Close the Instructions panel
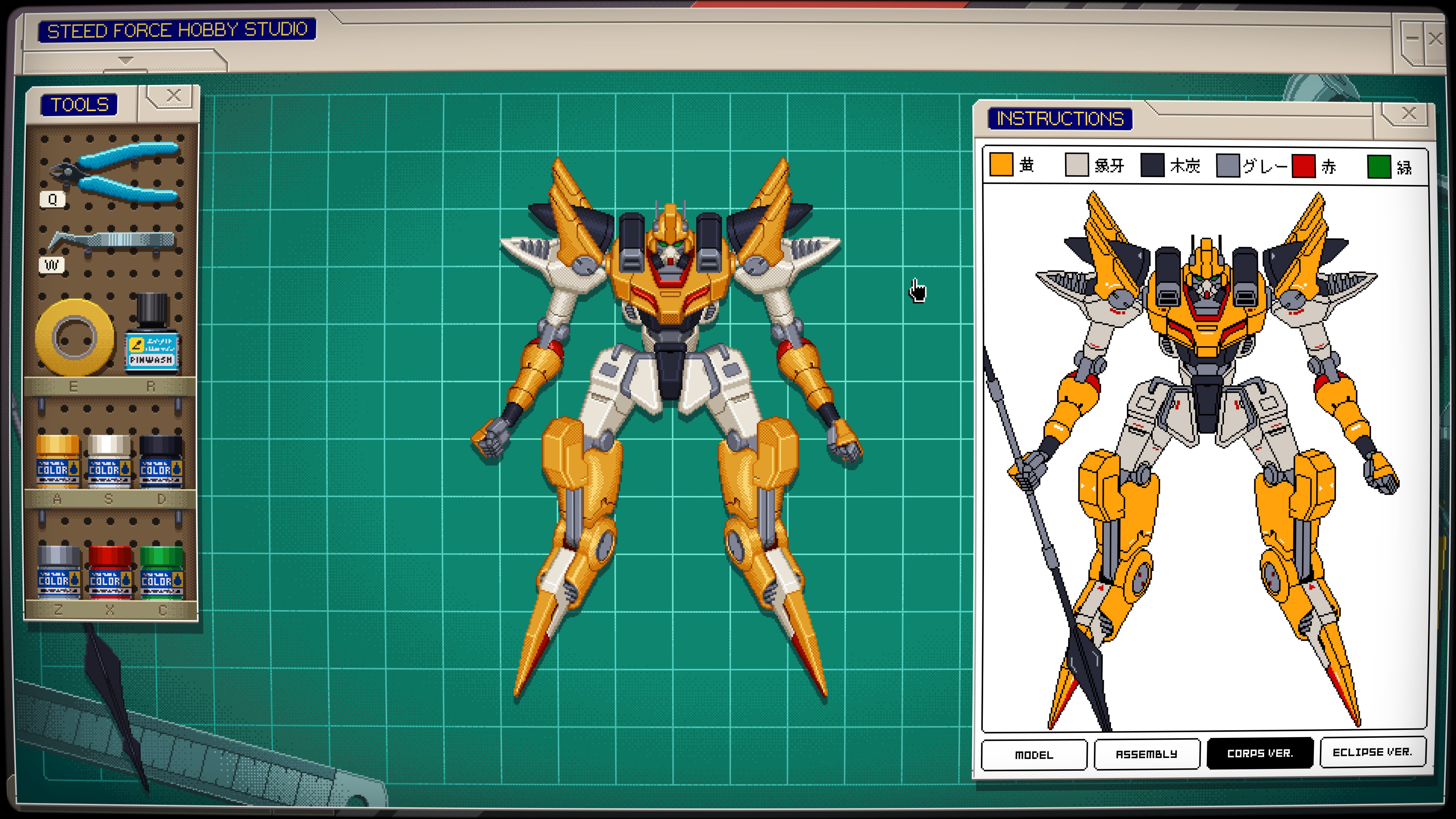The image size is (1456, 819). [1409, 114]
